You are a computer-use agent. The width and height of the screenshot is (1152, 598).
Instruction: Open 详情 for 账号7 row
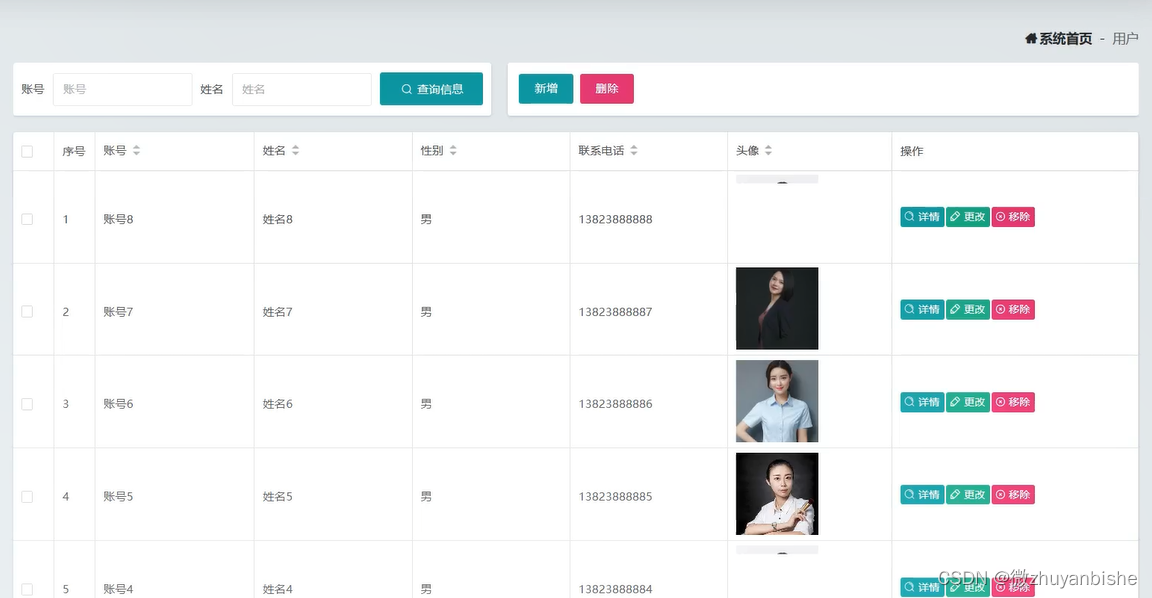(922, 309)
